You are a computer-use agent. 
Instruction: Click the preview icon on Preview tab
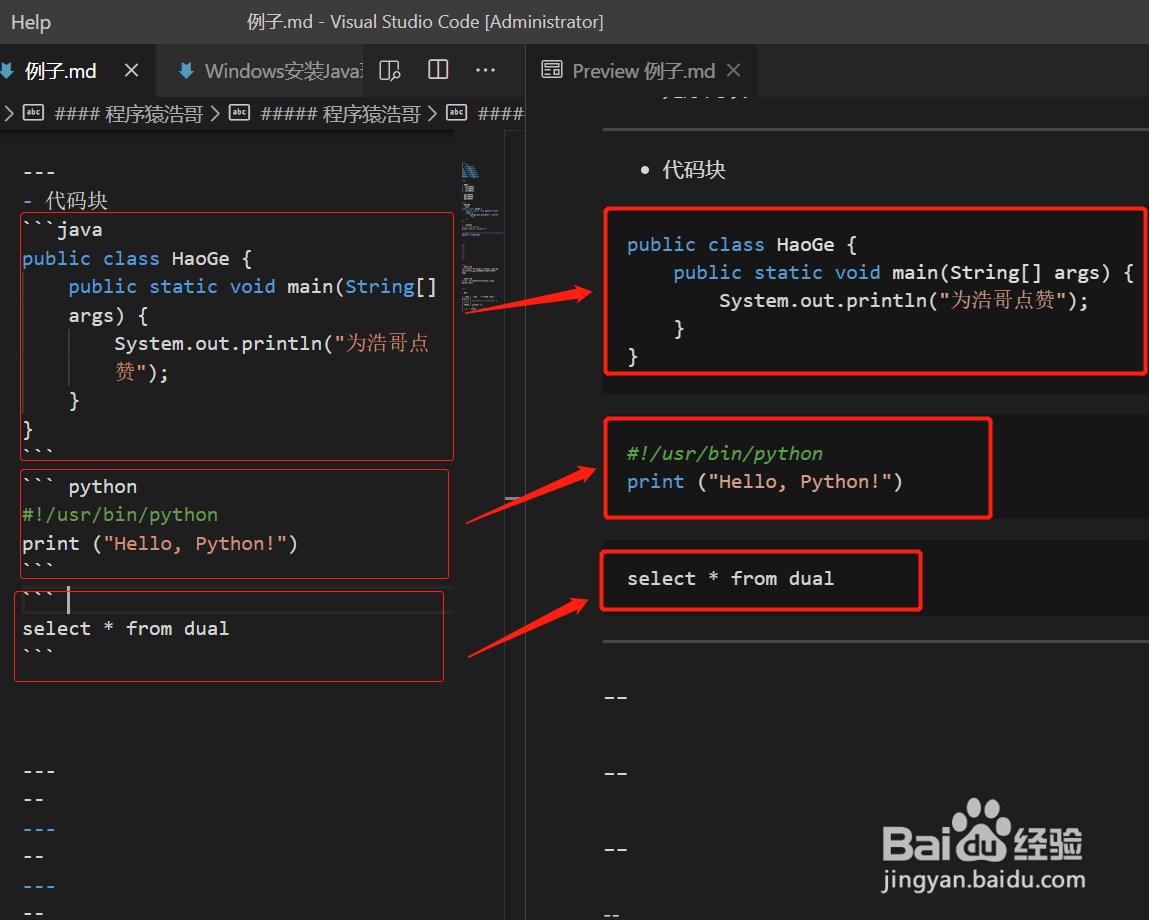[552, 70]
